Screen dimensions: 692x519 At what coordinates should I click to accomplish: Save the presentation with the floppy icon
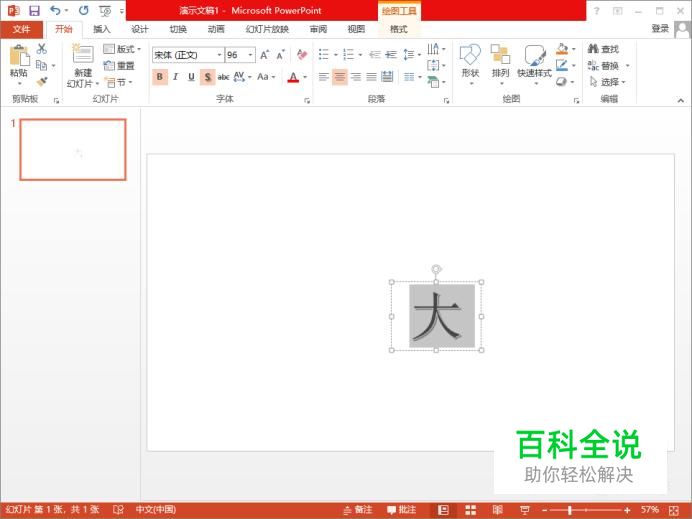tap(34, 11)
